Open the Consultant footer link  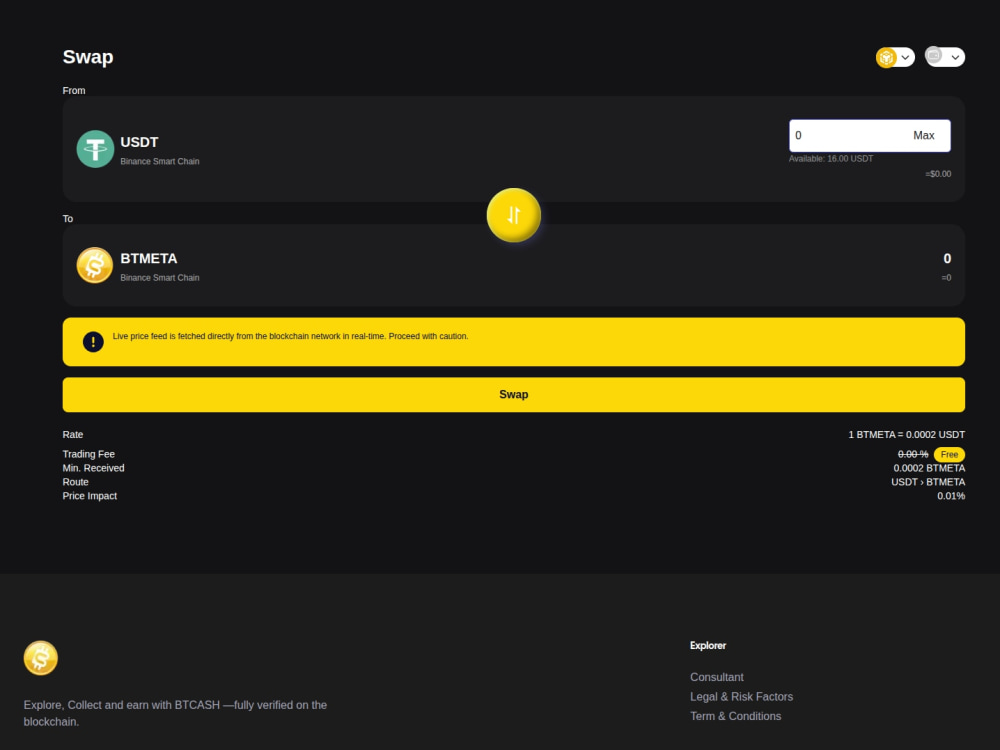[x=716, y=677]
